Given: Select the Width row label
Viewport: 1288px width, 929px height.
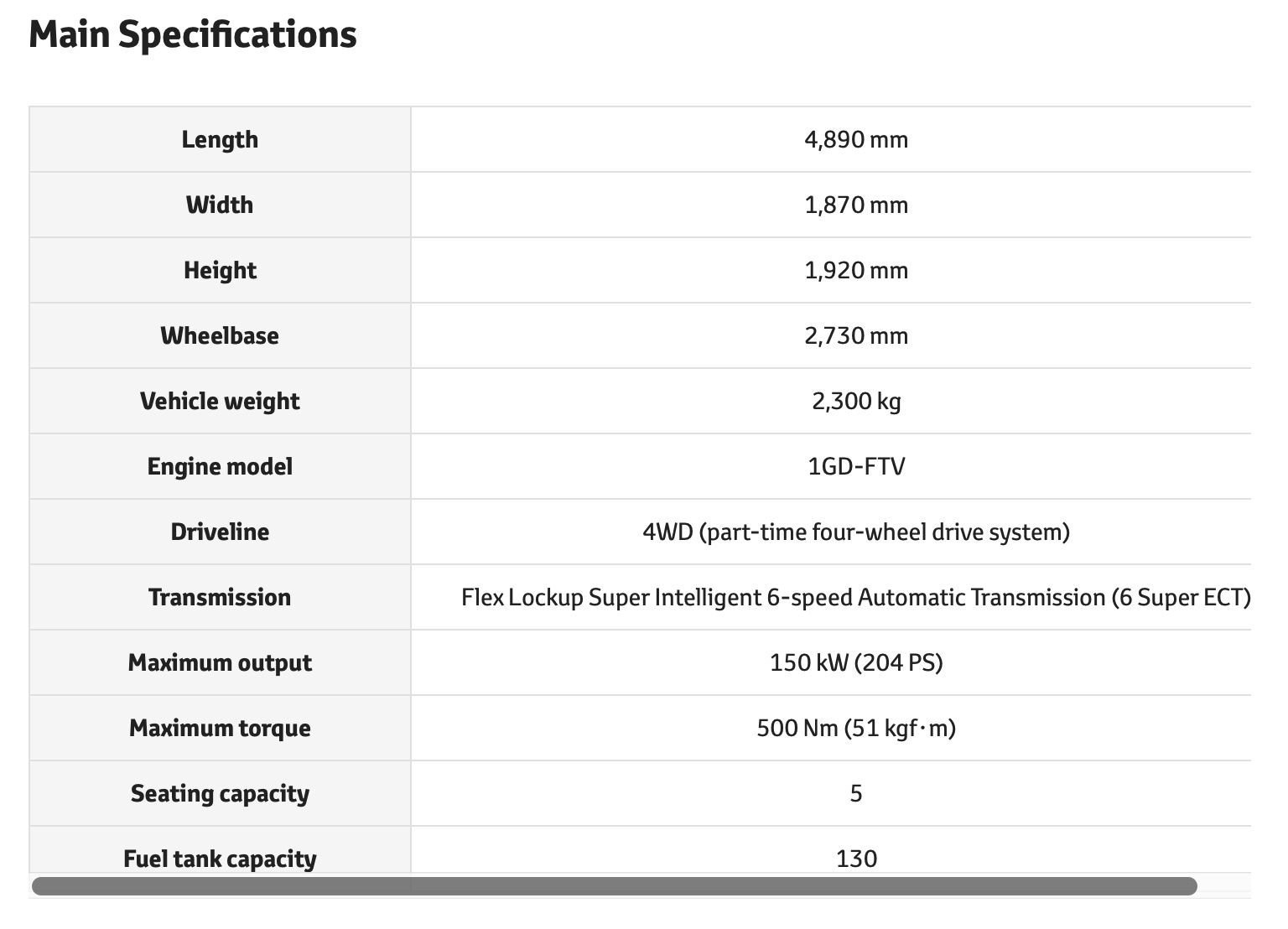Looking at the screenshot, I should coord(220,205).
